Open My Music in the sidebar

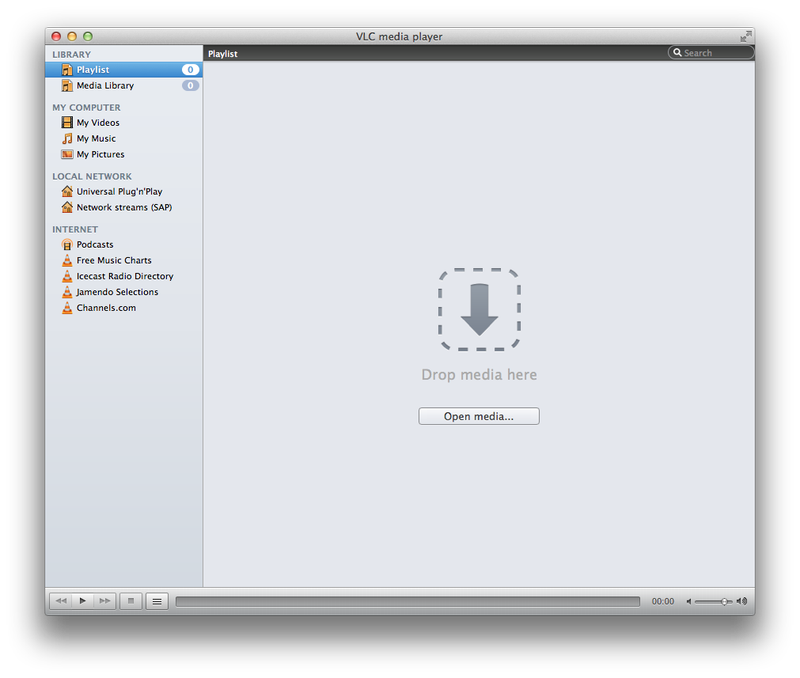(x=123, y=138)
